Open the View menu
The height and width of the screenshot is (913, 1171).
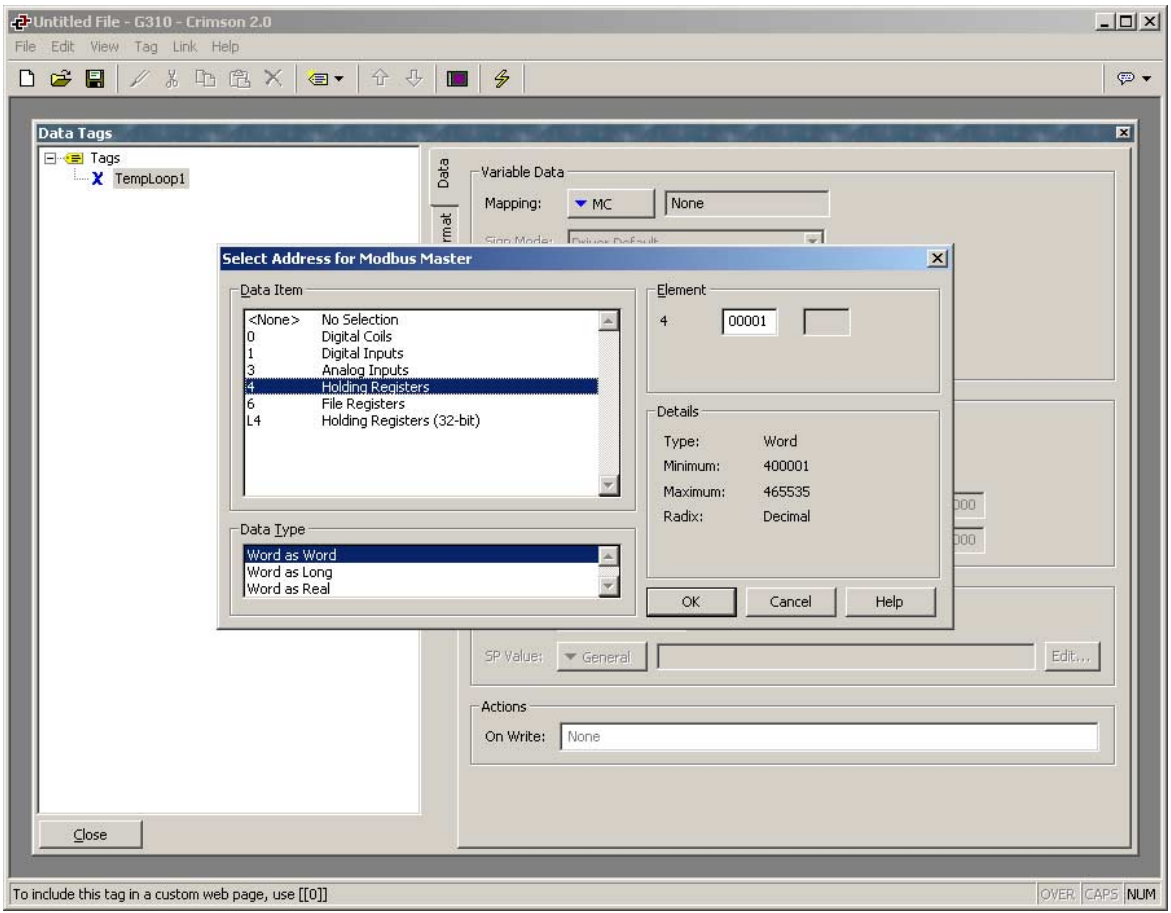pos(104,46)
